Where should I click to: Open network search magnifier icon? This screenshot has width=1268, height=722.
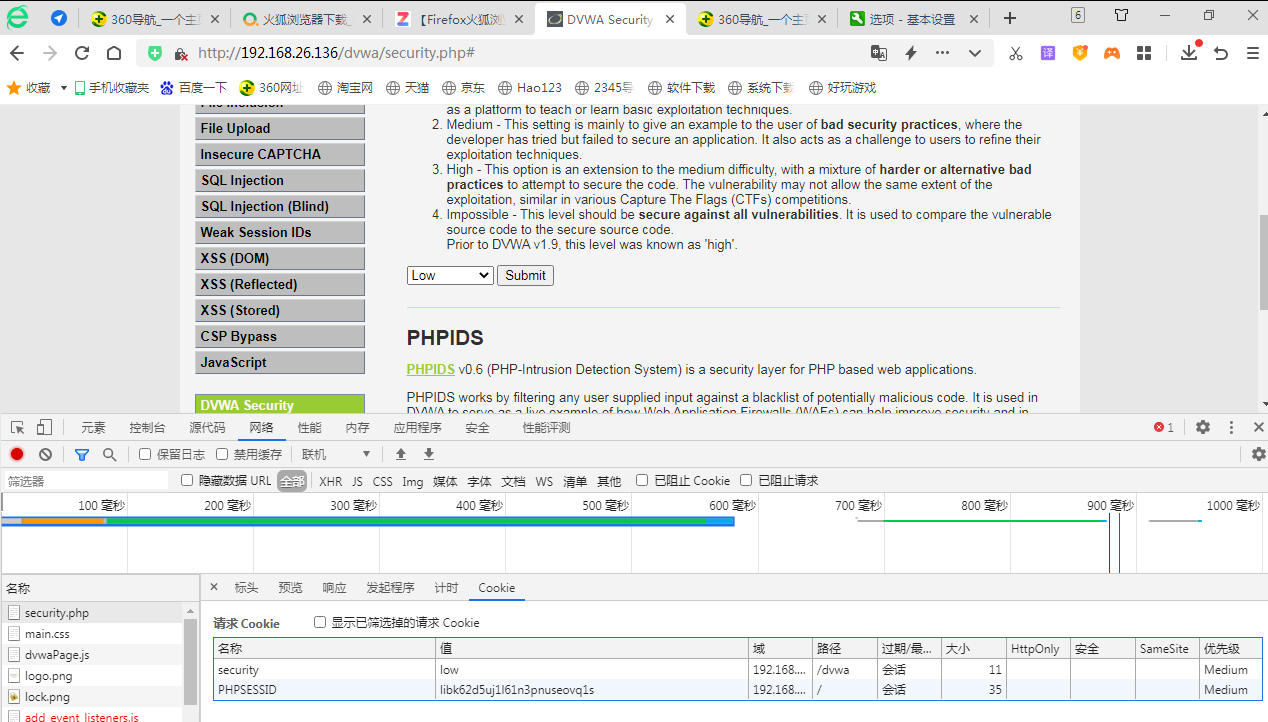(x=109, y=454)
